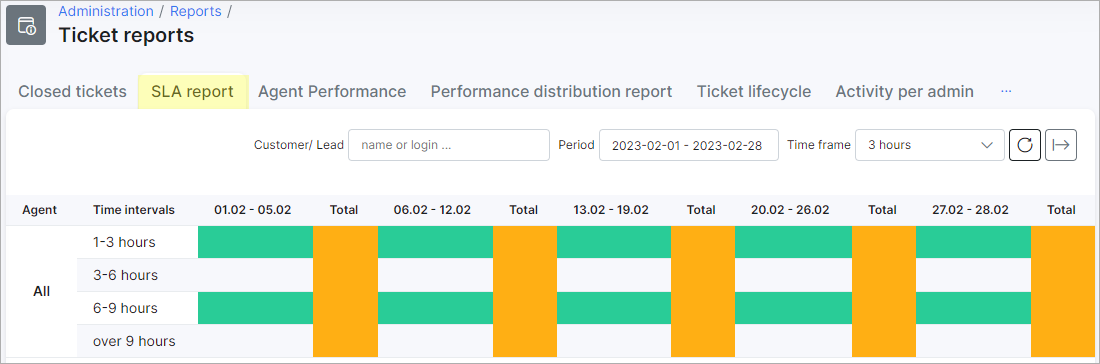Click the 'over 9 hours' row label
This screenshot has height=364, width=1100.
pyautogui.click(x=134, y=342)
